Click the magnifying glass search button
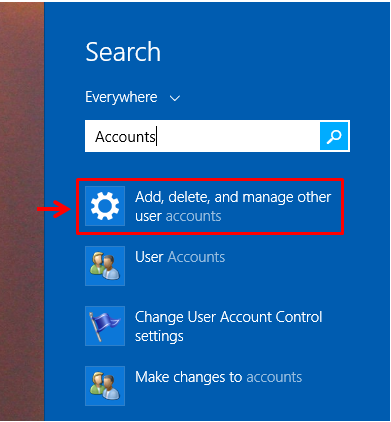This screenshot has height=422, width=391. coord(334,136)
